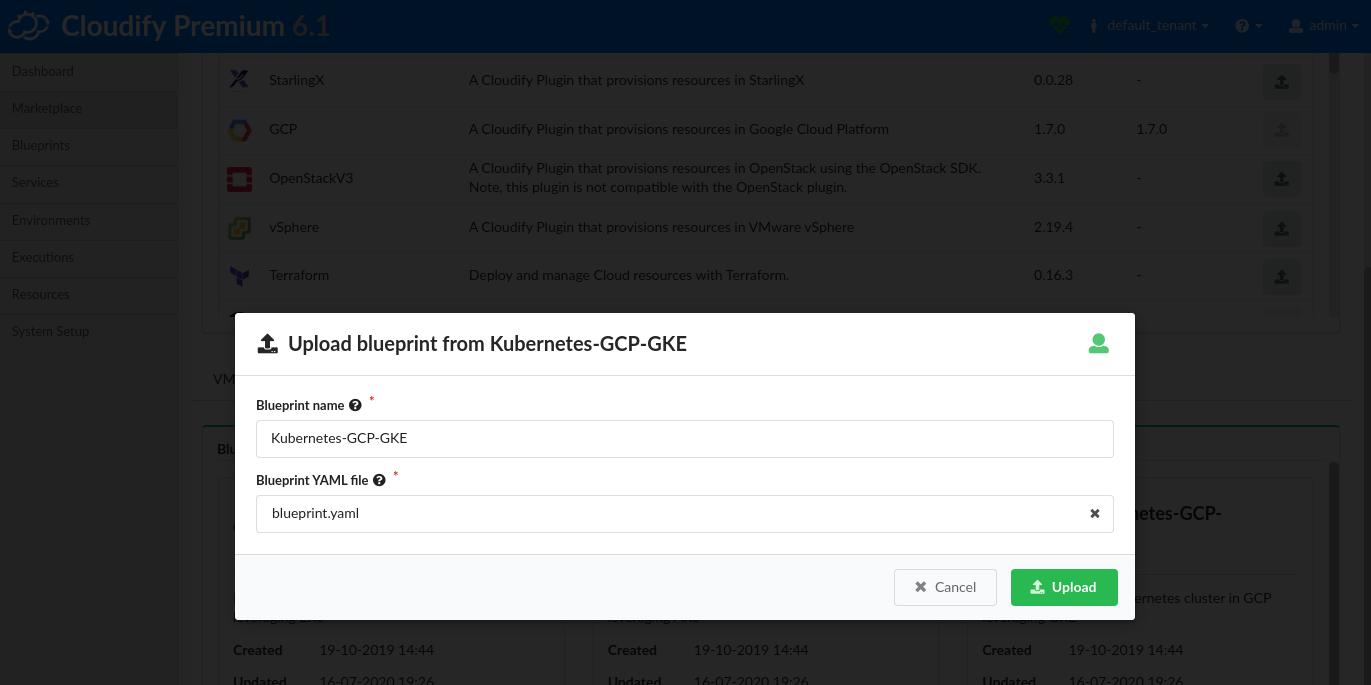This screenshot has height=685, width=1371.
Task: Navigate to System Setup
Action: [50, 332]
